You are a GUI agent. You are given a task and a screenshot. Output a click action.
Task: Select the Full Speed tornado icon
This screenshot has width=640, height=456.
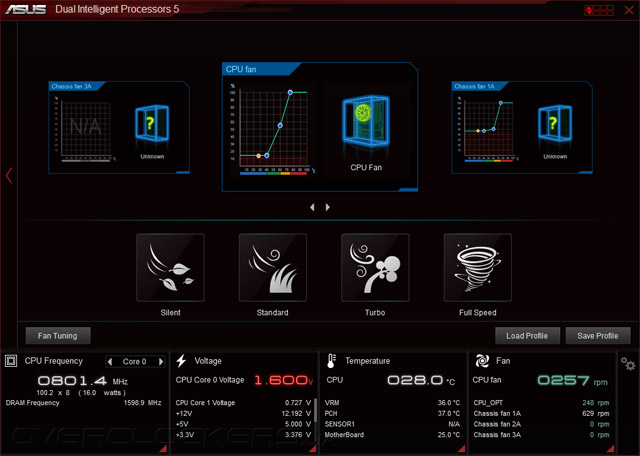pos(478,267)
